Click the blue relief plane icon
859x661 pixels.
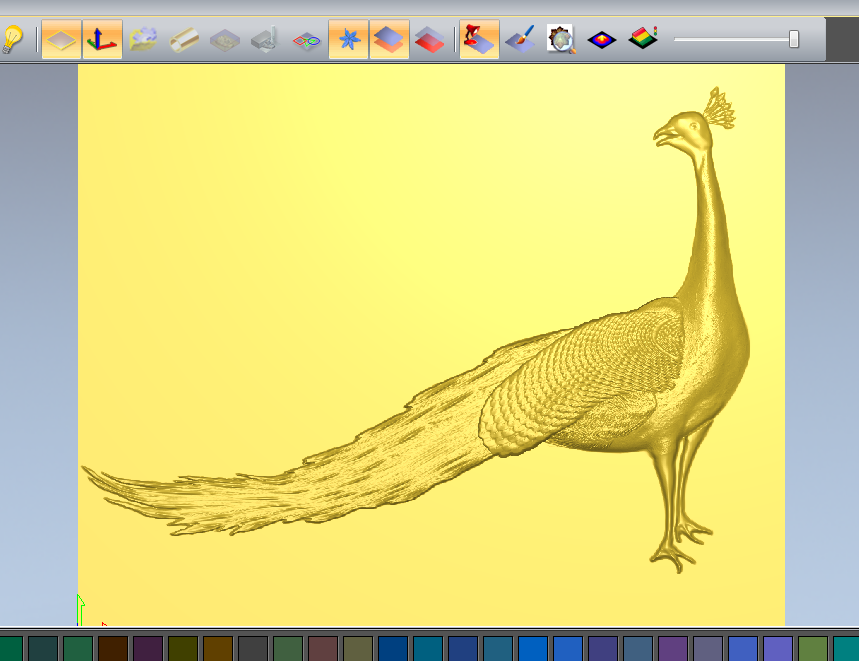point(389,40)
